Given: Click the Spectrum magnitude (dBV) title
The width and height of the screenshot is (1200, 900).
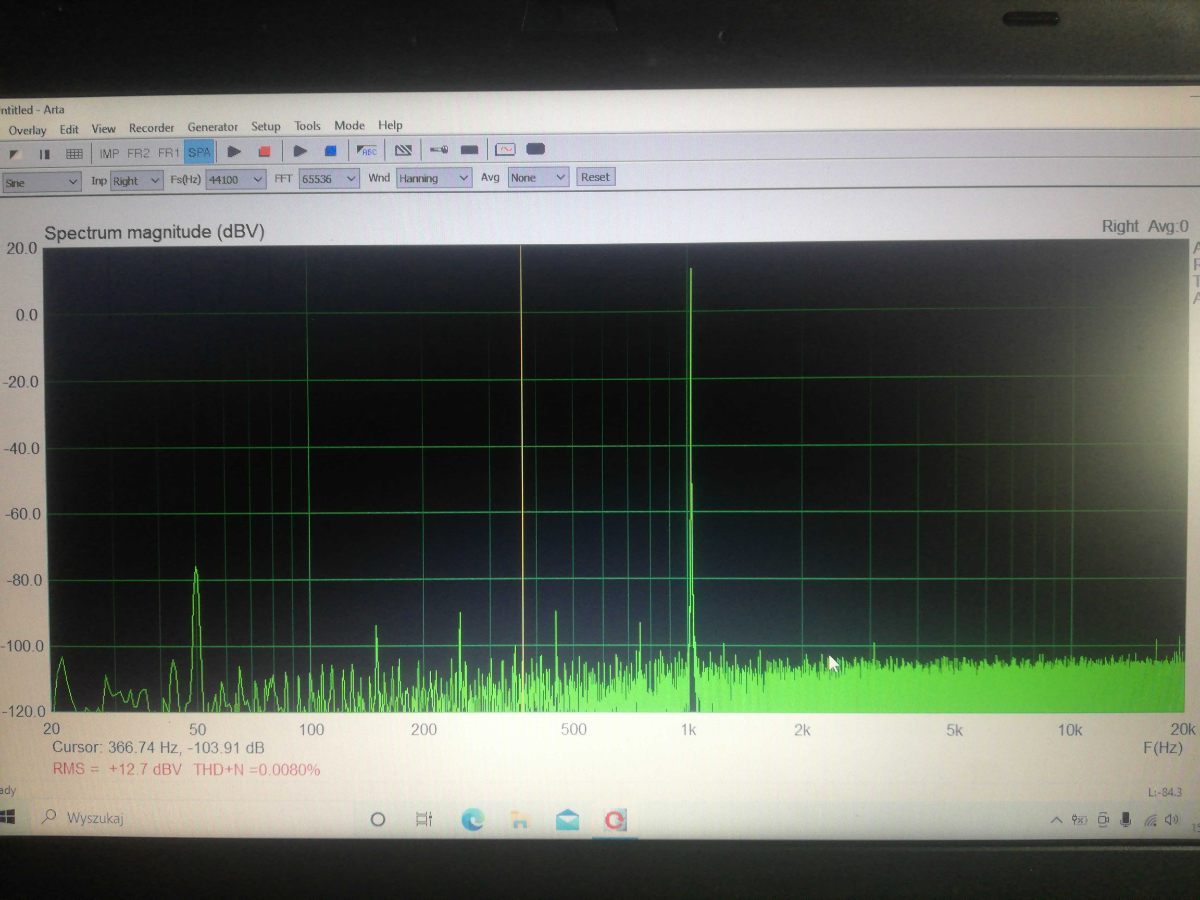Looking at the screenshot, I should pos(154,232).
